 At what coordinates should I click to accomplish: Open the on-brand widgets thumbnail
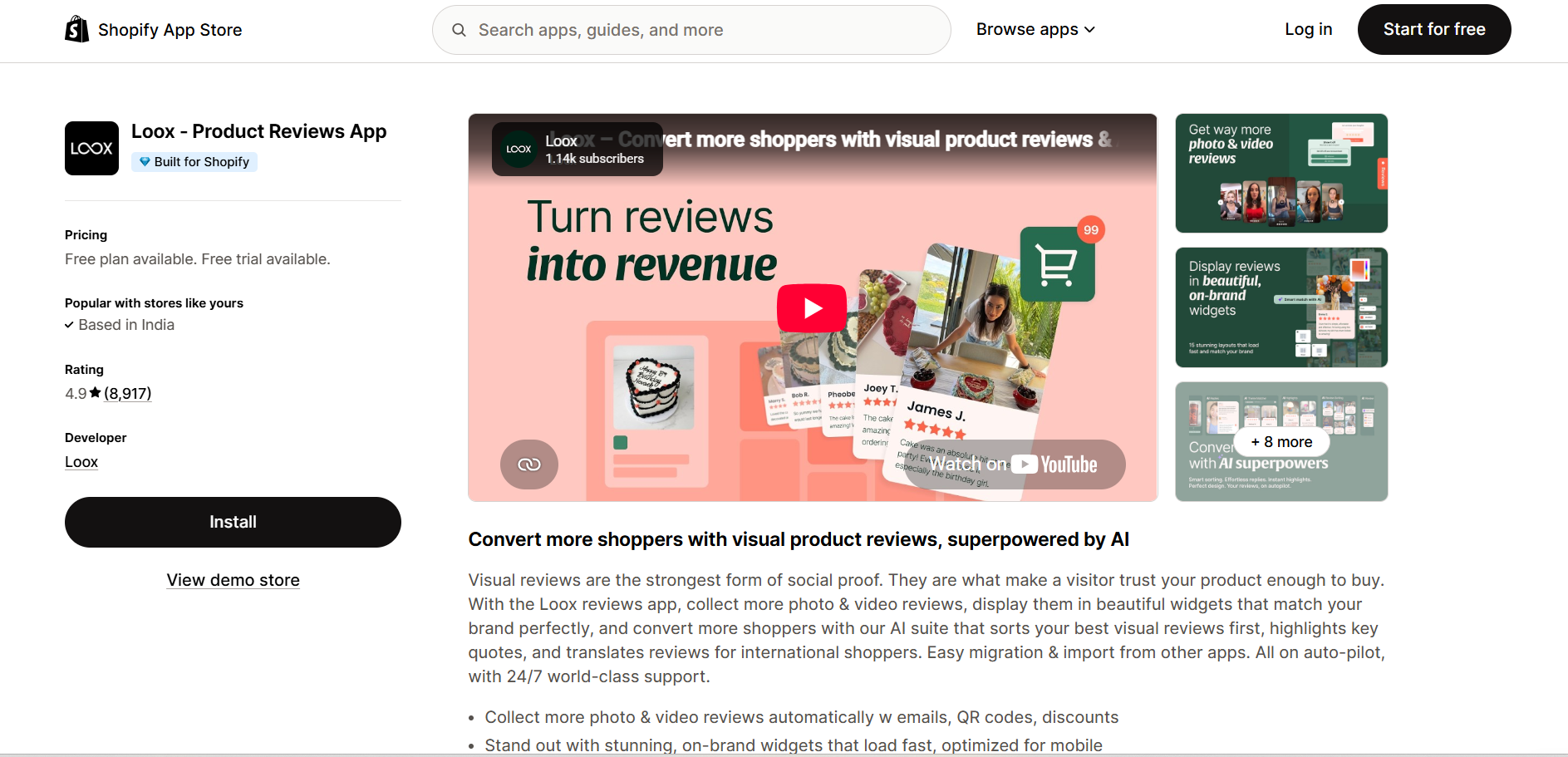pyautogui.click(x=1281, y=307)
